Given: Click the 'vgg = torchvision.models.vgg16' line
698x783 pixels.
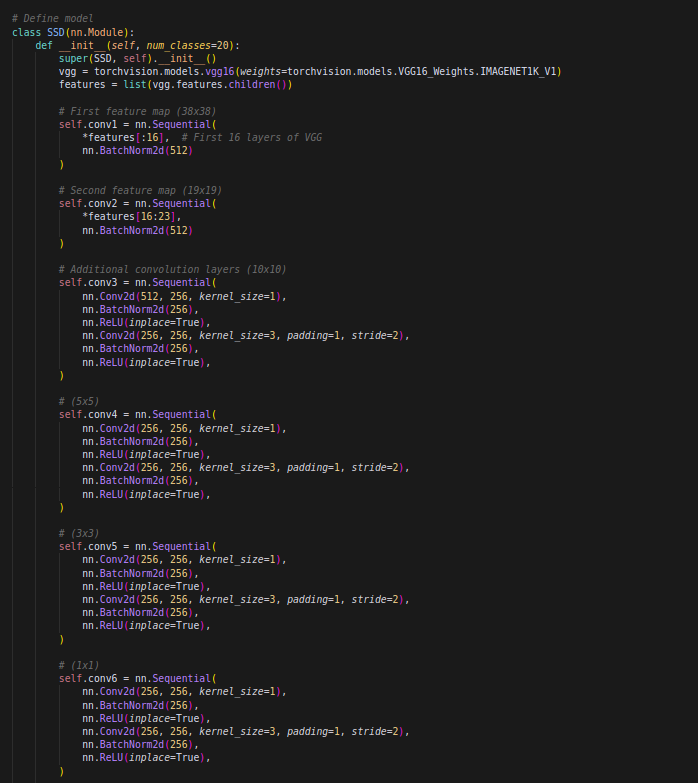Looking at the screenshot, I should coord(310,71).
